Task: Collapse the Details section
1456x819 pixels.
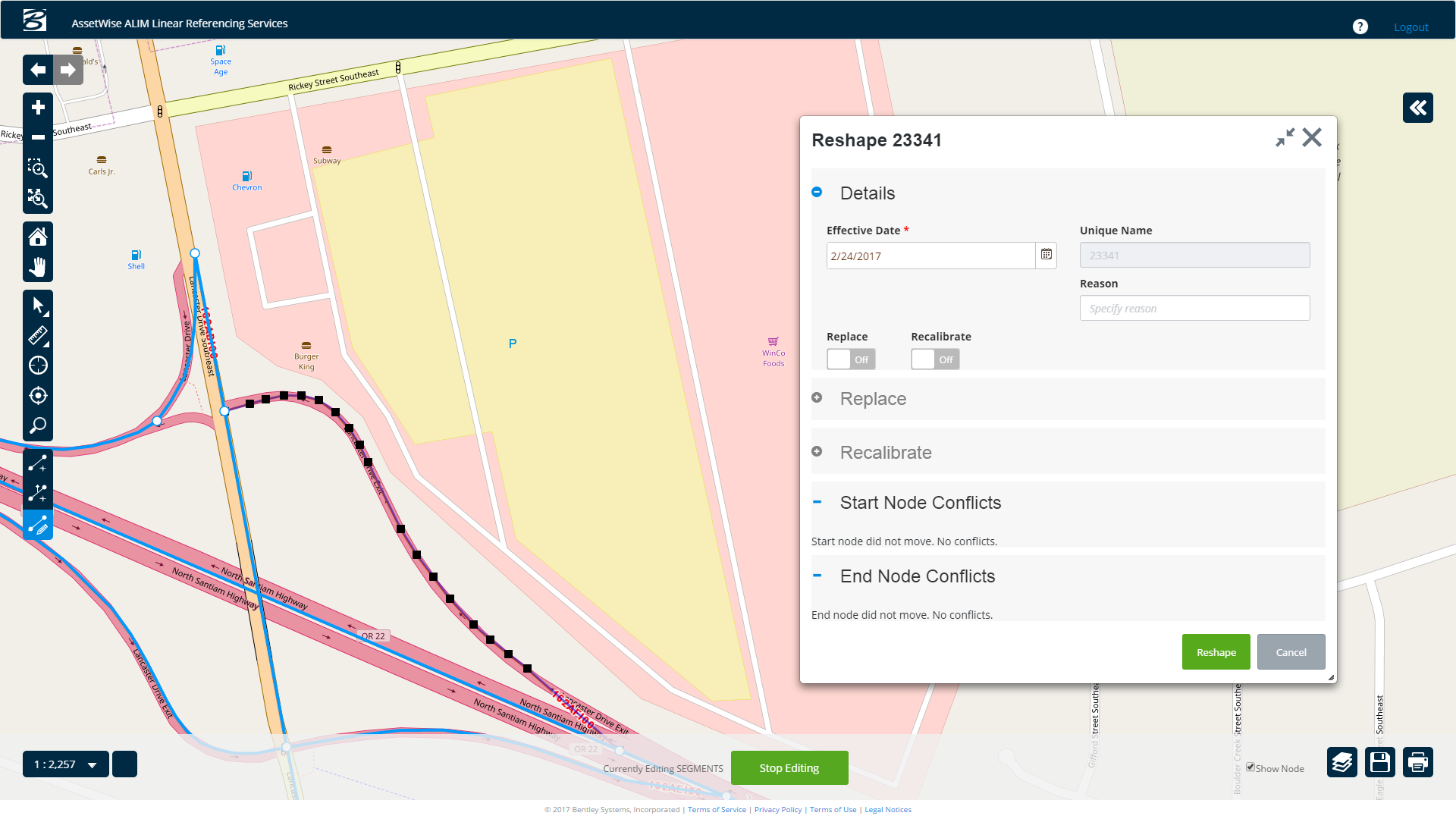Action: pyautogui.click(x=817, y=193)
